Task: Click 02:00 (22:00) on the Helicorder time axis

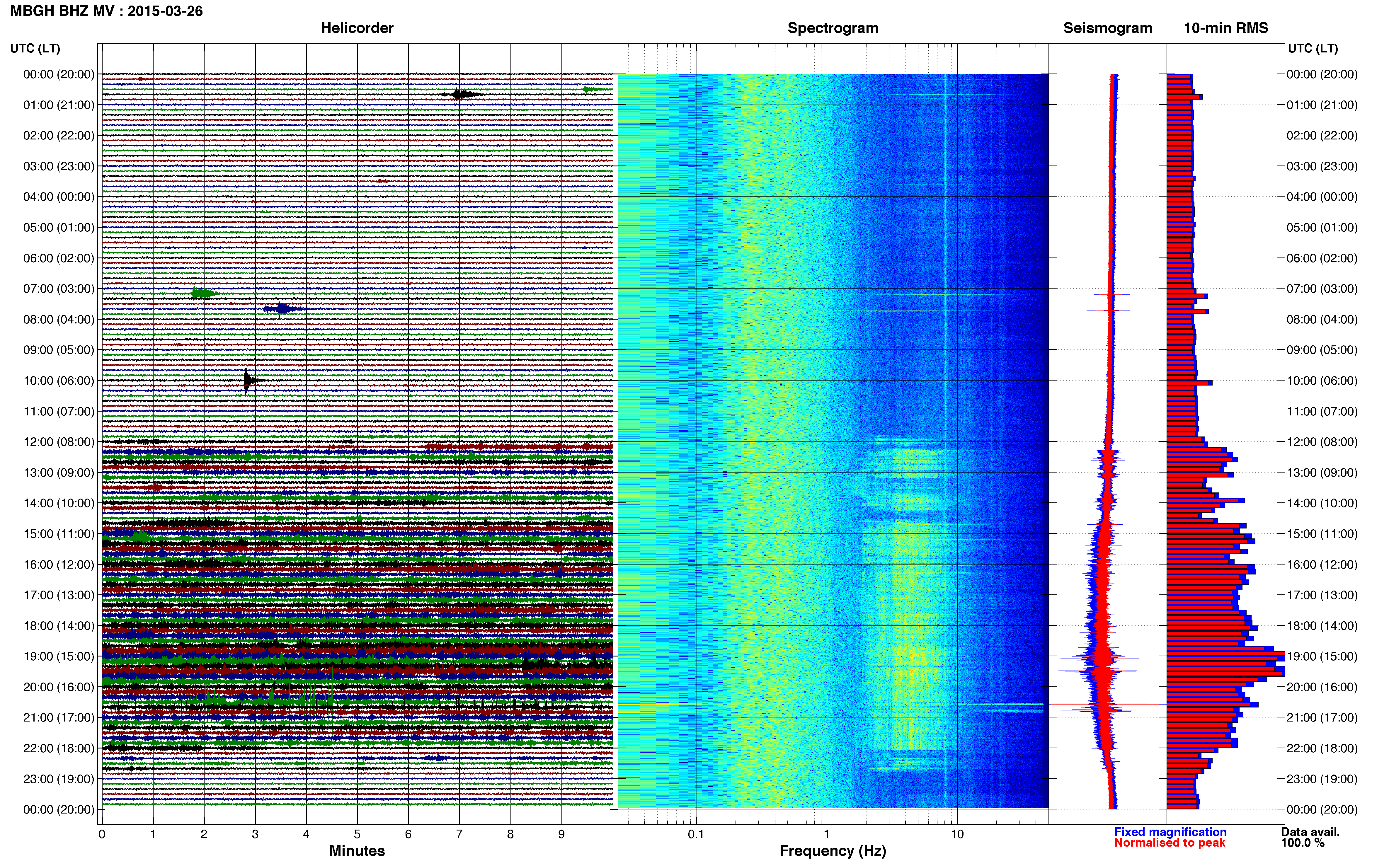Action: point(59,135)
